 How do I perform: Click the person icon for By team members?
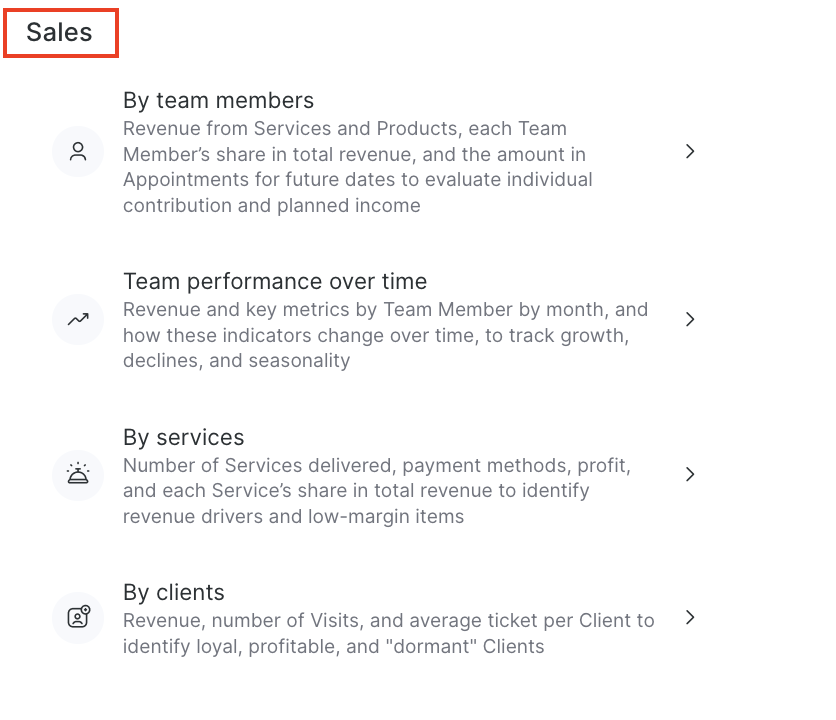tap(78, 152)
